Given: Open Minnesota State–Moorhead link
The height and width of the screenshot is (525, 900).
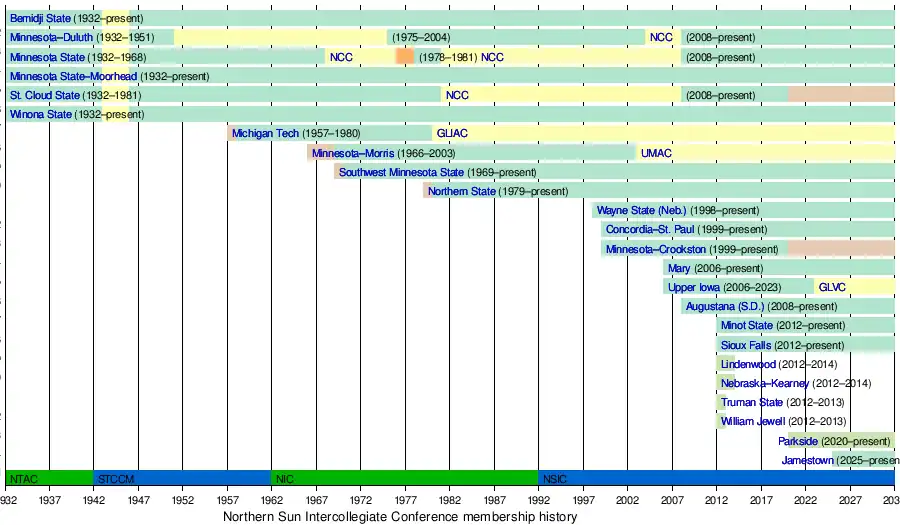Looking at the screenshot, I should pyautogui.click(x=73, y=76).
